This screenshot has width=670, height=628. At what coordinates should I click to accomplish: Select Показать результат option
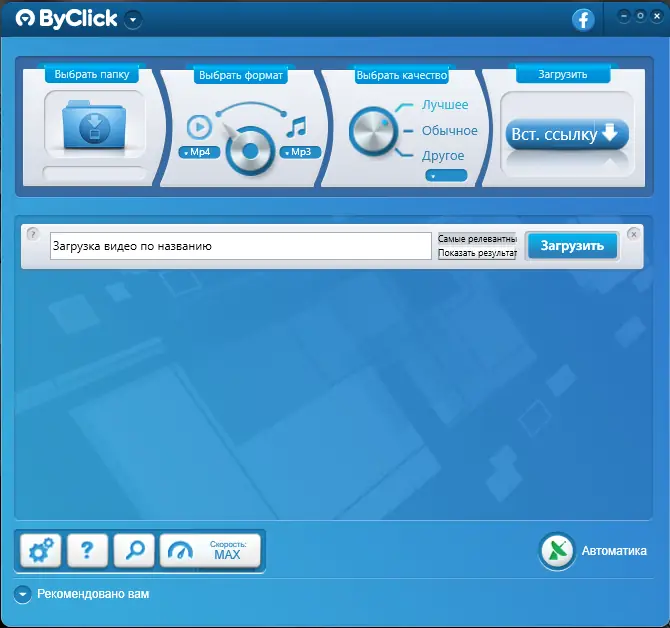[x=477, y=253]
